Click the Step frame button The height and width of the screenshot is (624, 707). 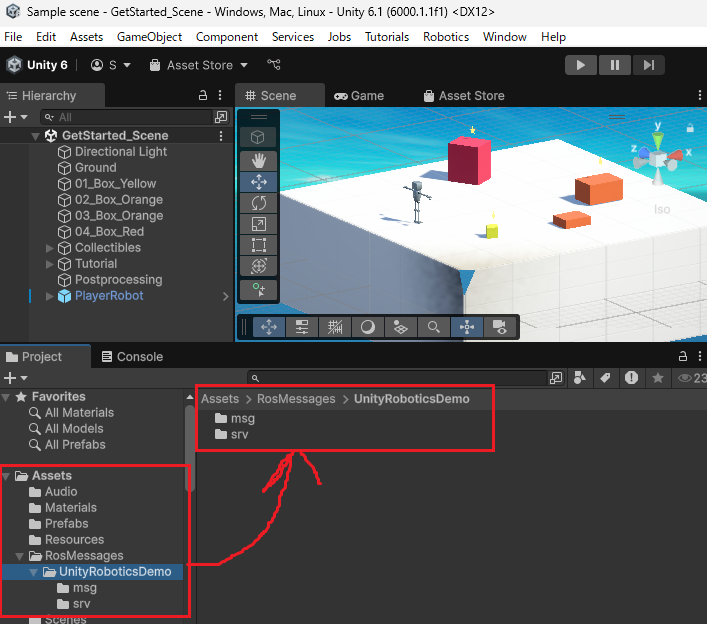(x=648, y=65)
